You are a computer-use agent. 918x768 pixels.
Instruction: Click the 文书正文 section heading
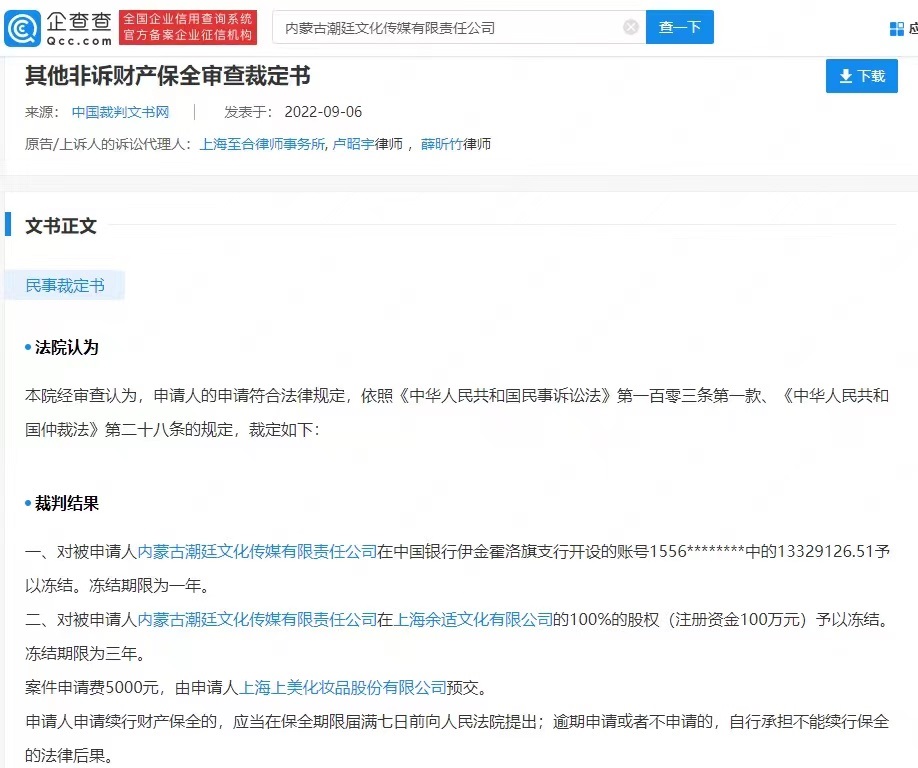click(x=61, y=226)
